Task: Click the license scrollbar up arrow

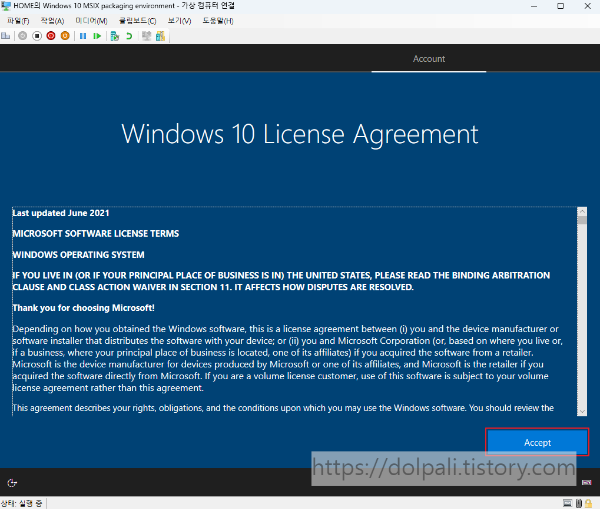Action: coord(582,211)
